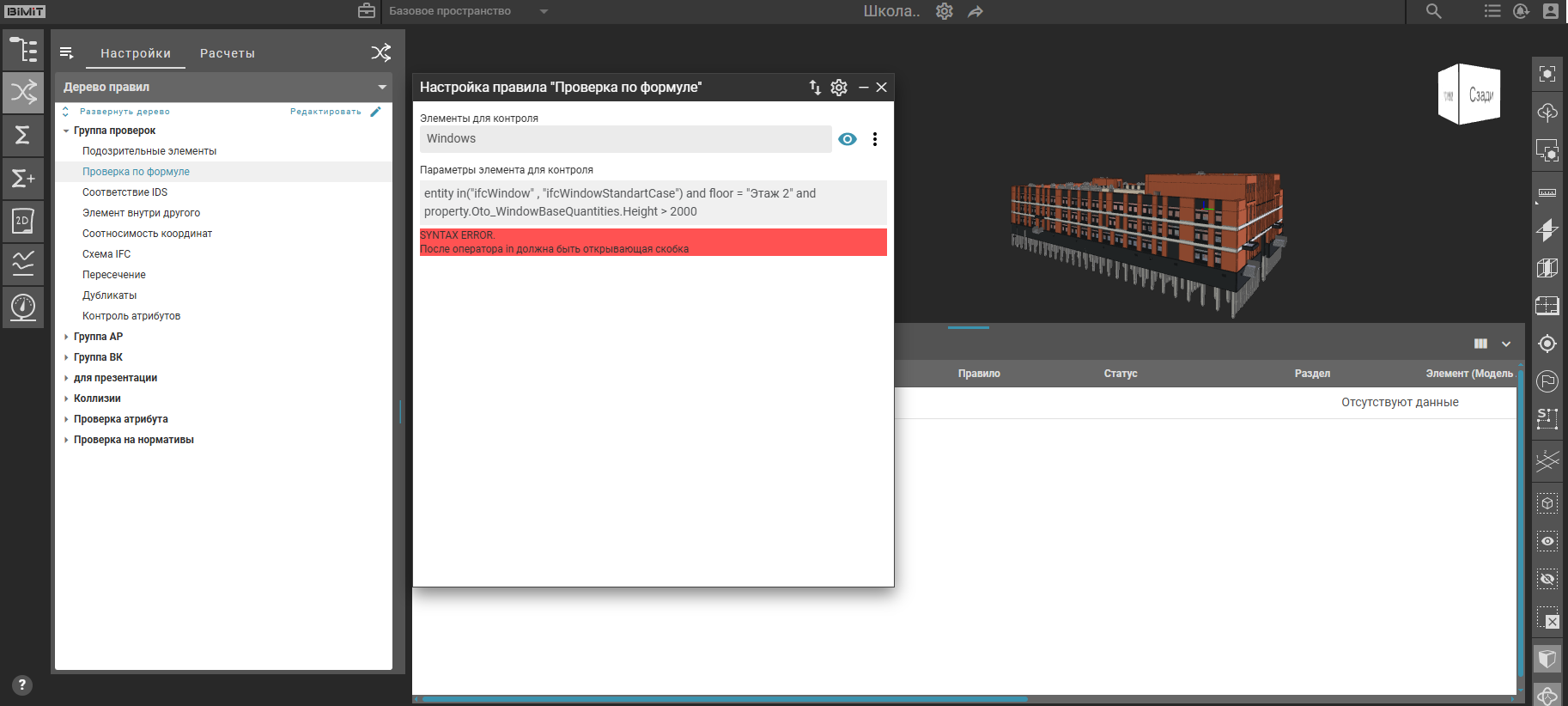Click the share arrow next to project name
Viewport: 1568px width, 706px height.
coord(975,11)
